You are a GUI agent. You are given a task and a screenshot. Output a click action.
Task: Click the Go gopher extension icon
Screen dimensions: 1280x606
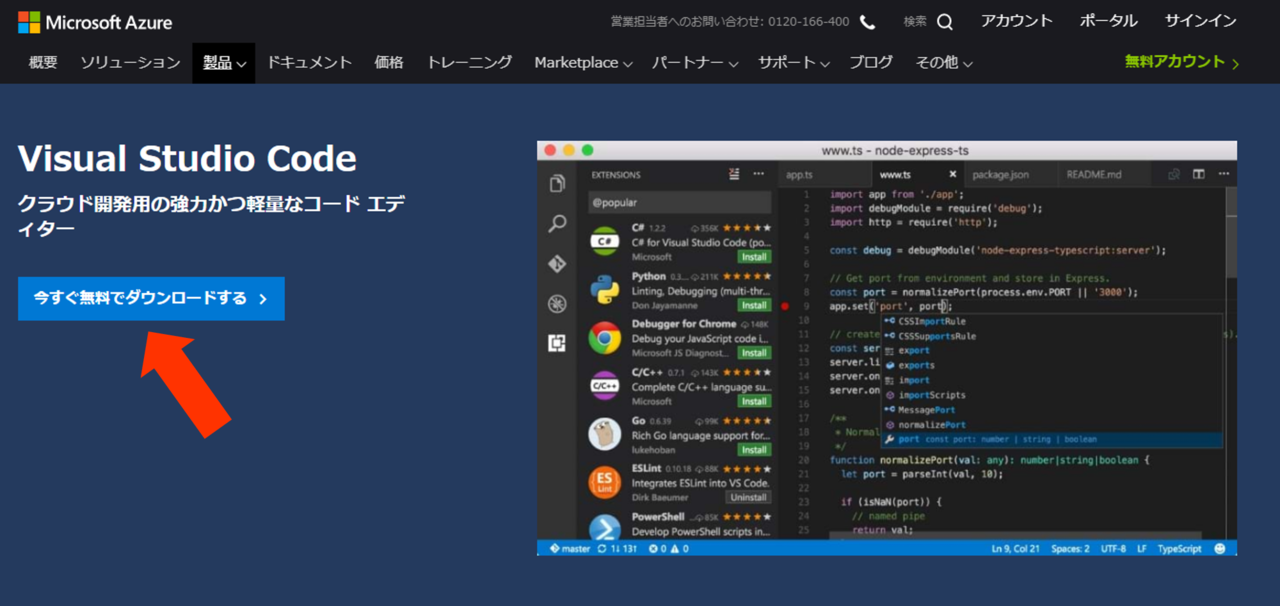[604, 433]
